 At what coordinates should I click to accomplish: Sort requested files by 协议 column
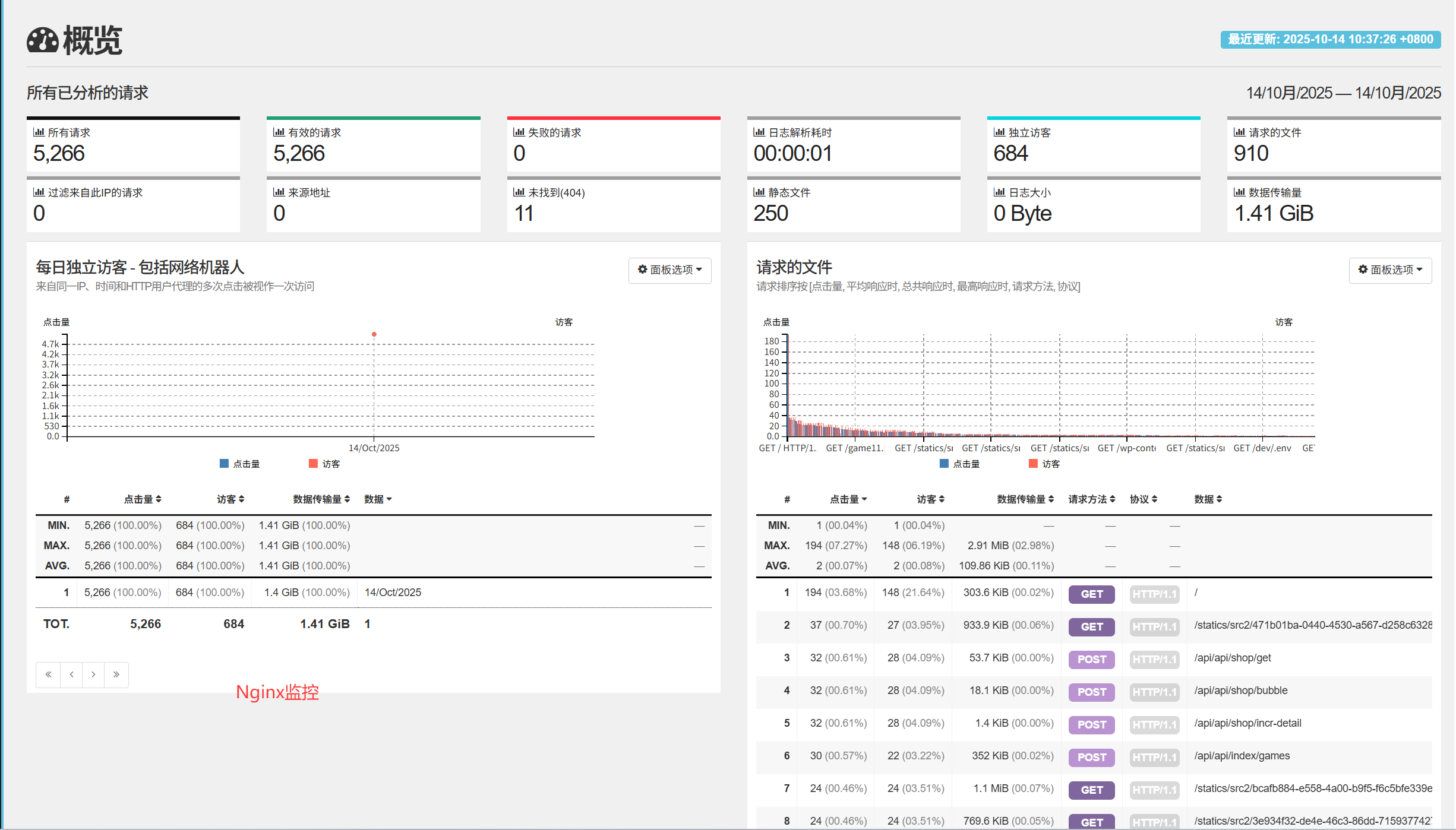pyautogui.click(x=1143, y=499)
